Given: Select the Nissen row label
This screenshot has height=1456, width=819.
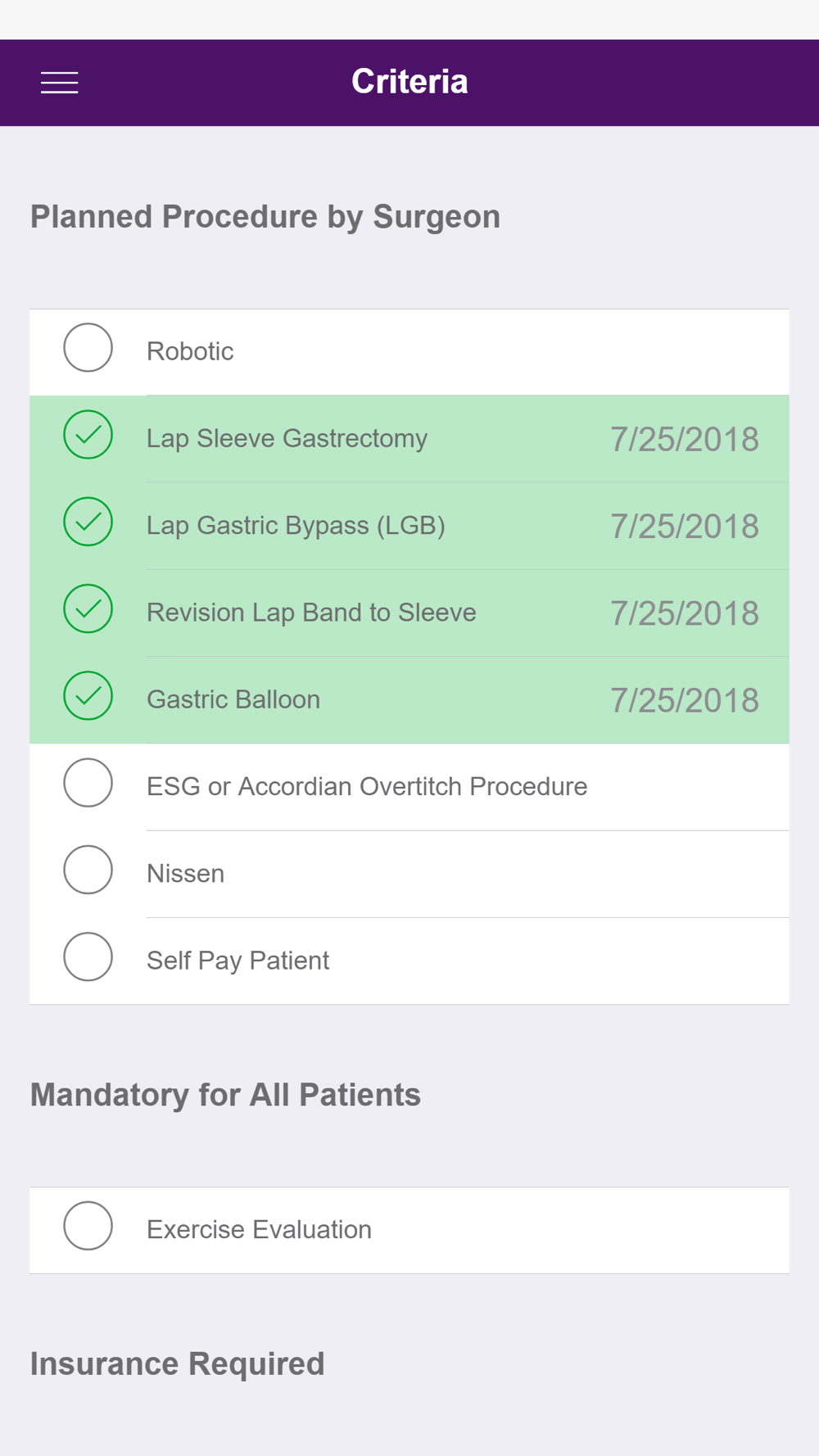Looking at the screenshot, I should pos(185,874).
